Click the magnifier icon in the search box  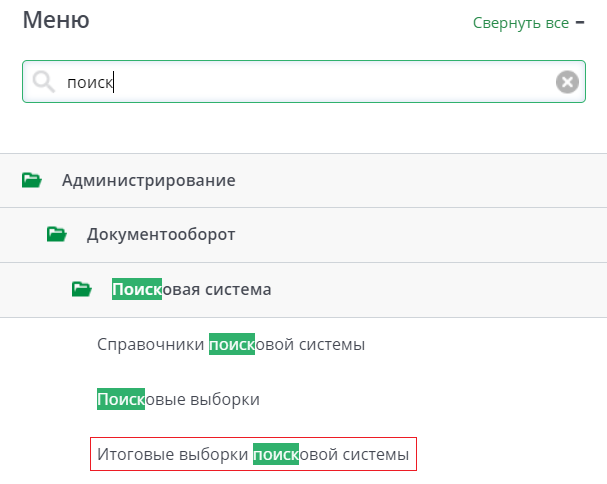coord(43,82)
